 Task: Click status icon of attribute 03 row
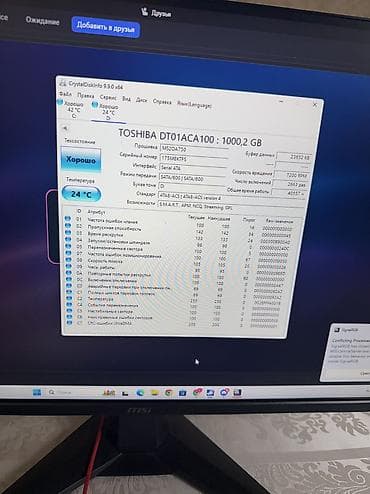tap(68, 232)
